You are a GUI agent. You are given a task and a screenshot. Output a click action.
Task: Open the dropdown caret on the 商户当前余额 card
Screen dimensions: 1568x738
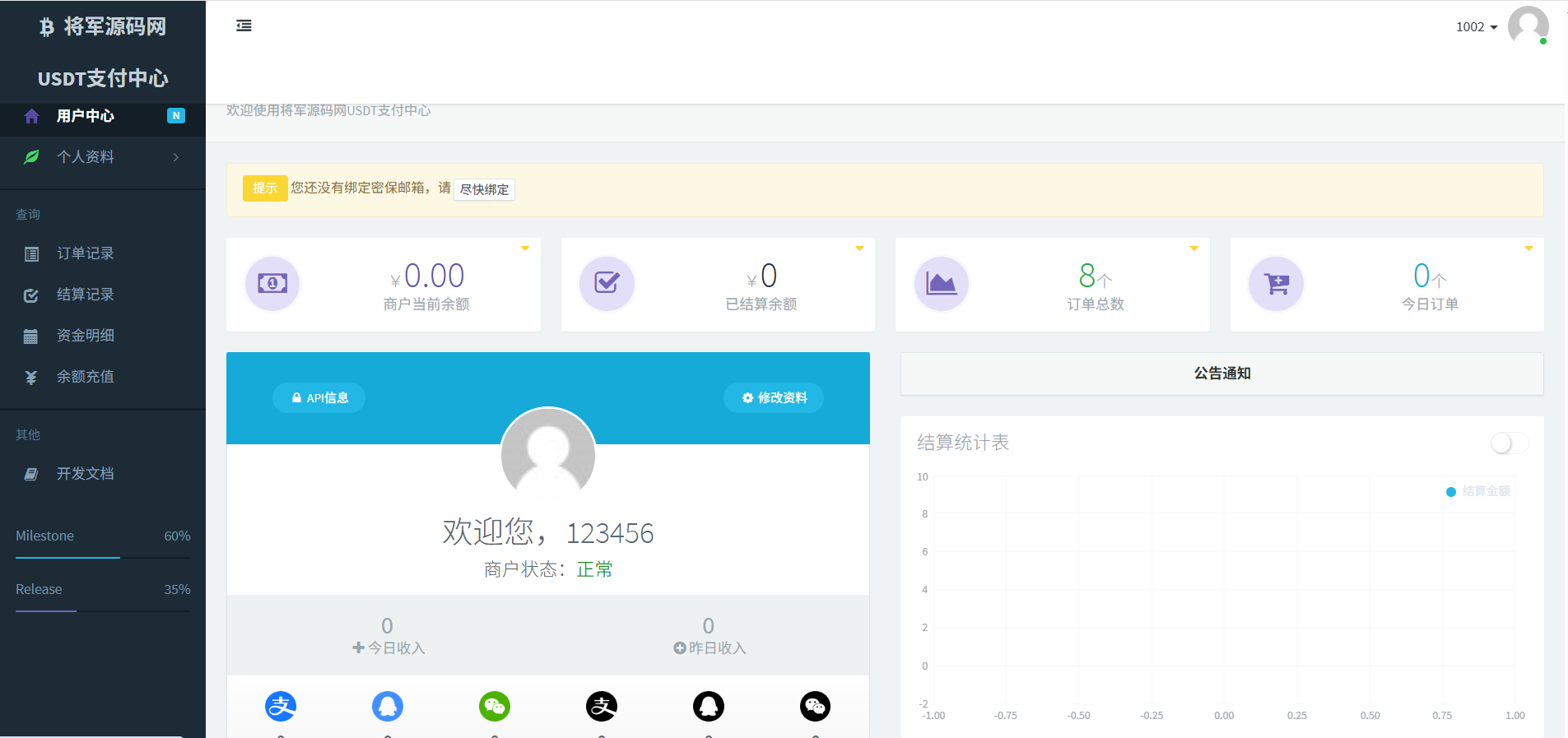click(x=524, y=248)
